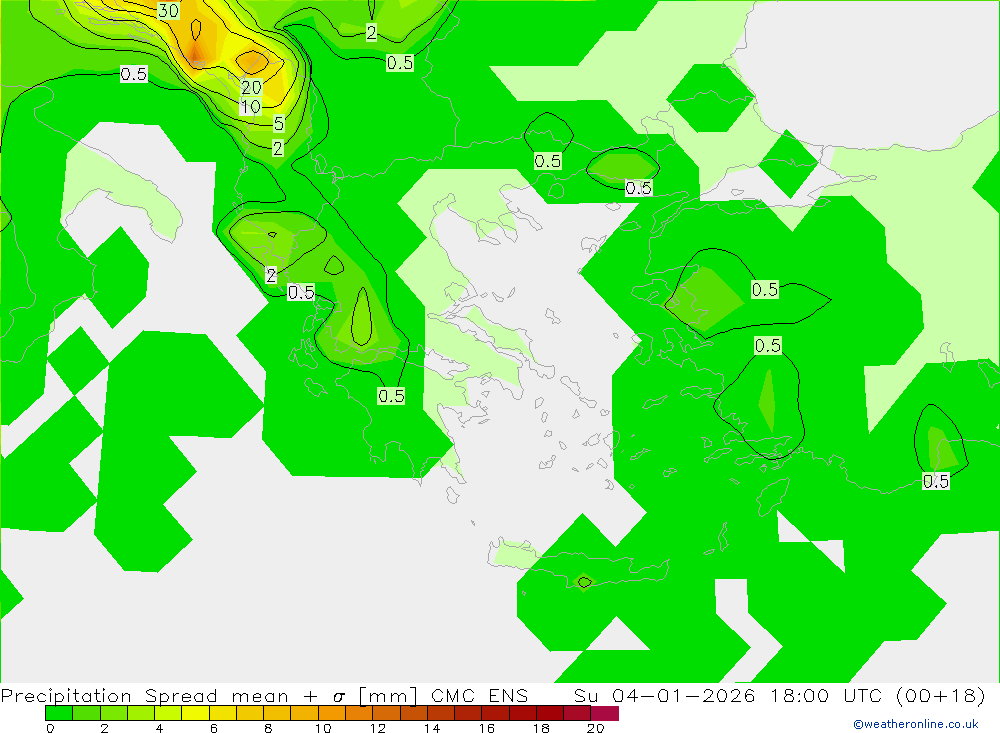
Task: Pick the dark red swatch just right of scale 18
Action: pos(550,713)
